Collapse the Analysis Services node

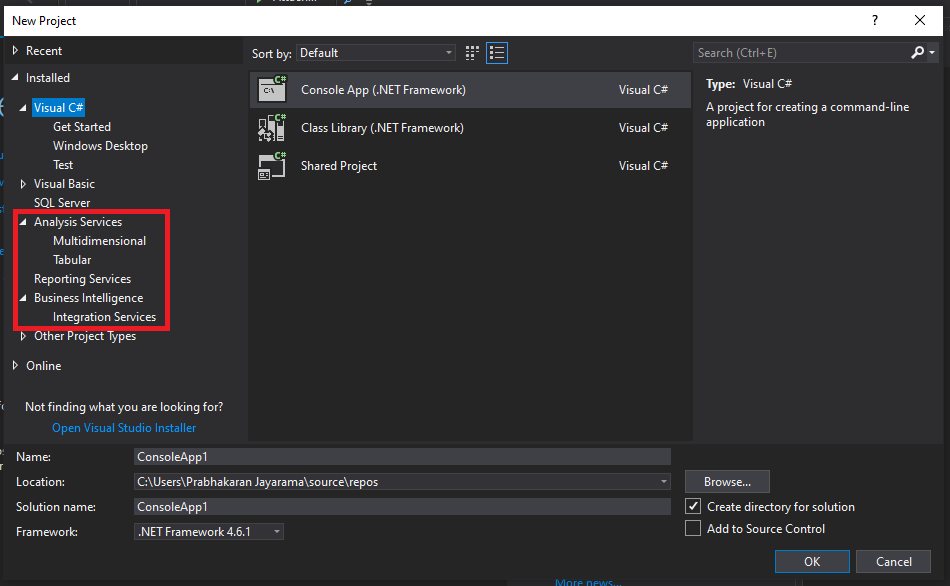pyautogui.click(x=23, y=222)
